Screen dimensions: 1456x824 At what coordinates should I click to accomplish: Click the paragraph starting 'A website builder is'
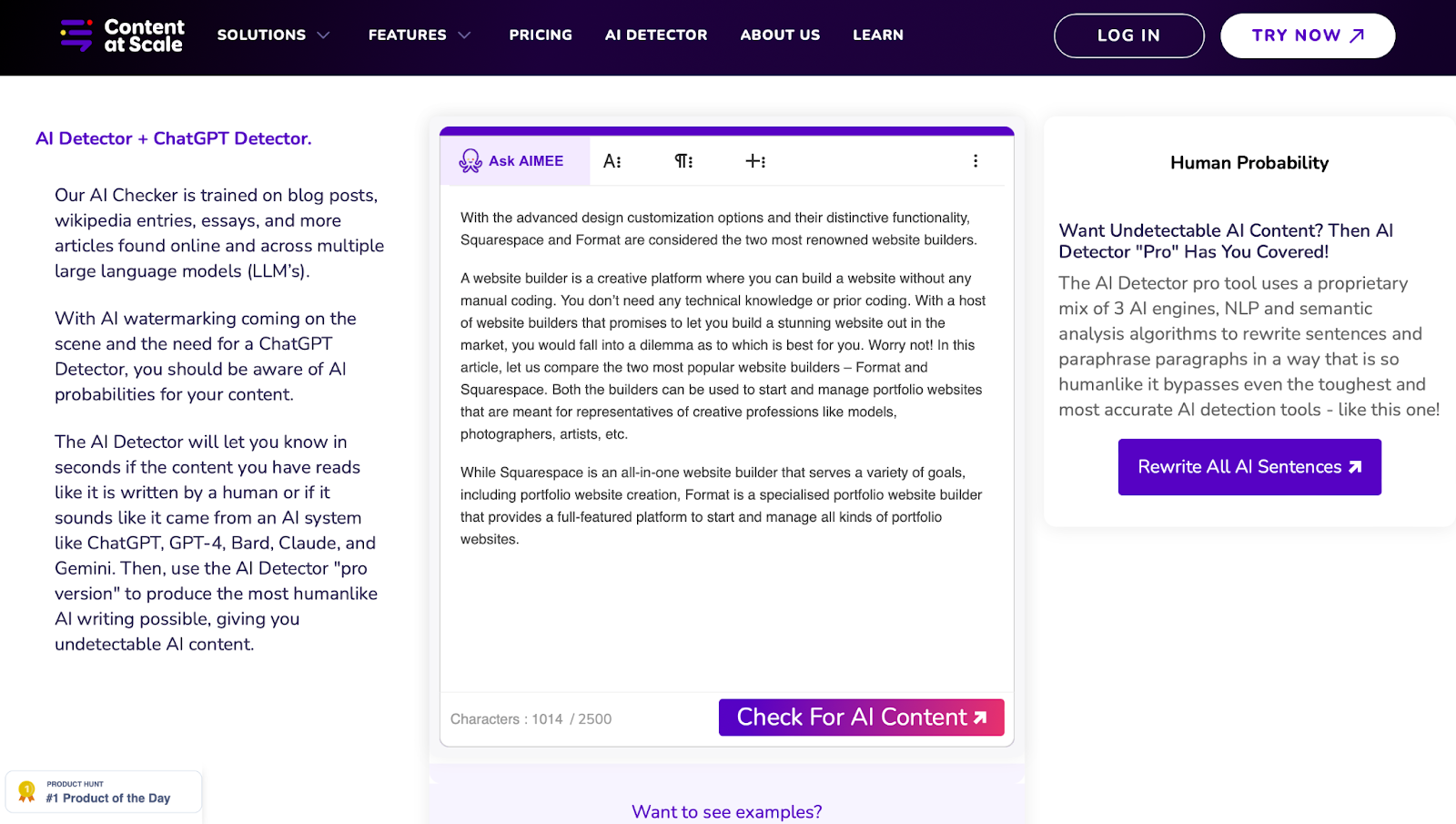pos(723,356)
